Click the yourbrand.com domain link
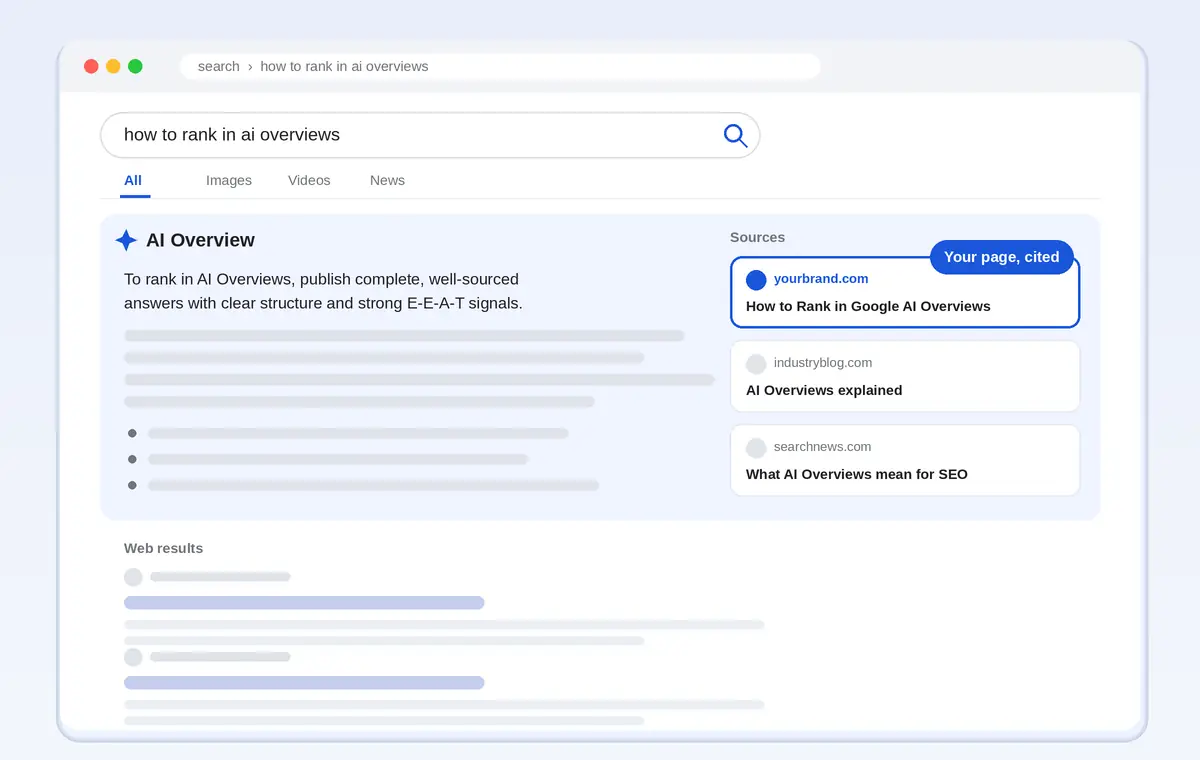The width and height of the screenshot is (1200, 760). 821,279
